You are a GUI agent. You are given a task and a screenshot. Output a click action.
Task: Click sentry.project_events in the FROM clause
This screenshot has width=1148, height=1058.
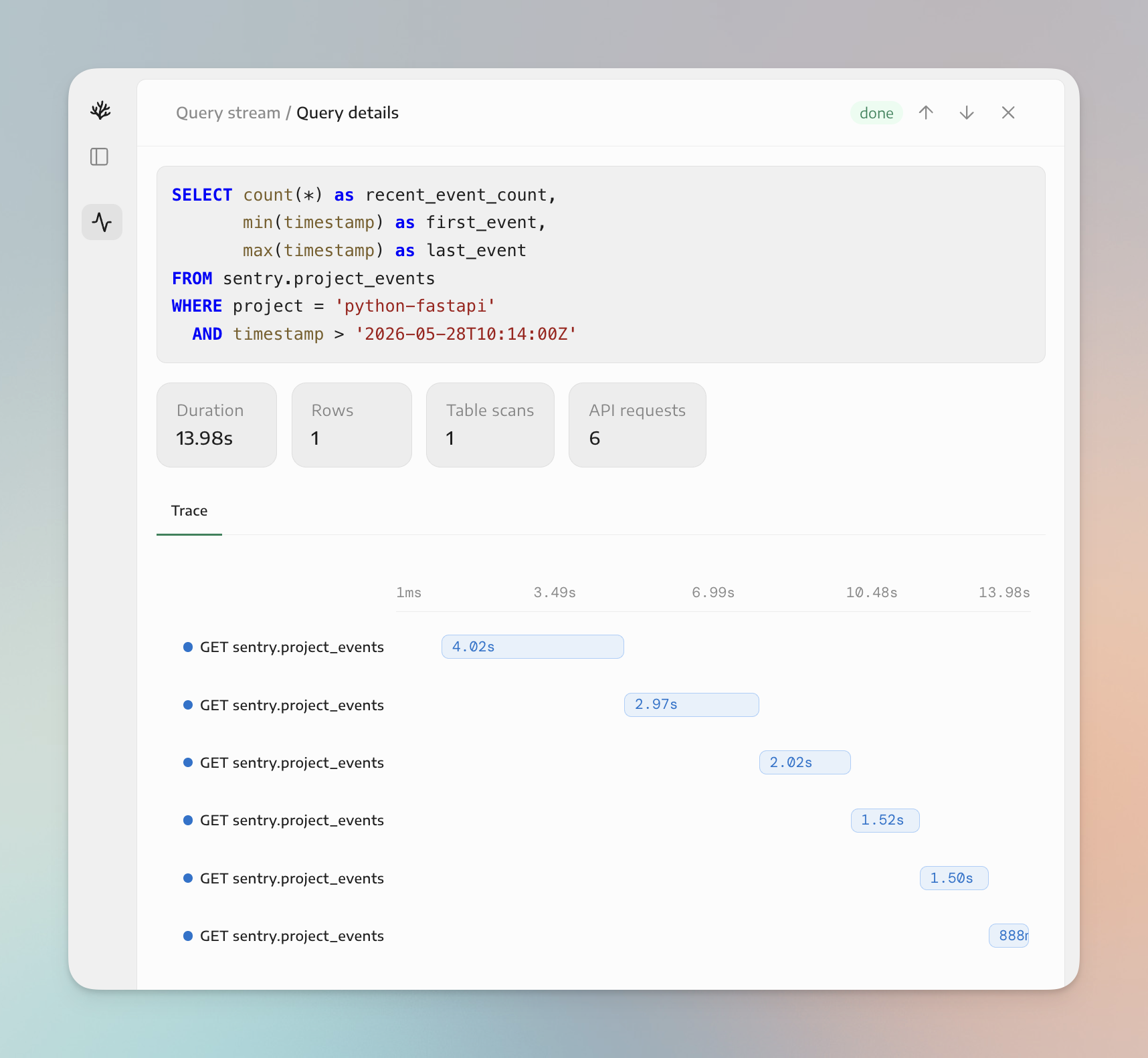click(x=329, y=279)
